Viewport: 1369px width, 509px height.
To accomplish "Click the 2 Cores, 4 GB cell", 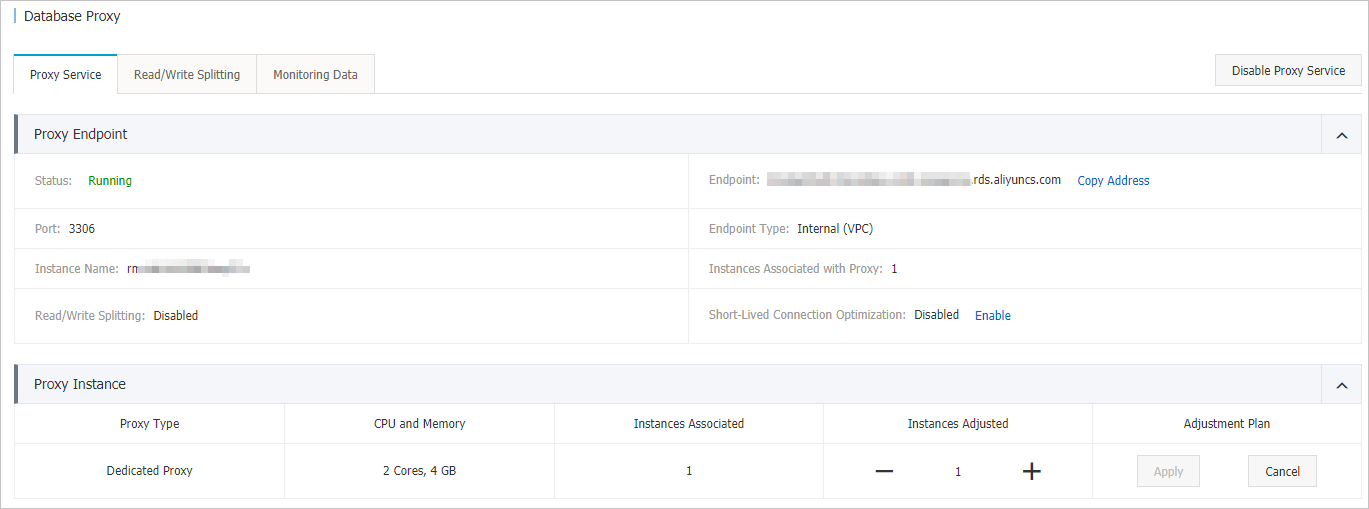I will 419,471.
